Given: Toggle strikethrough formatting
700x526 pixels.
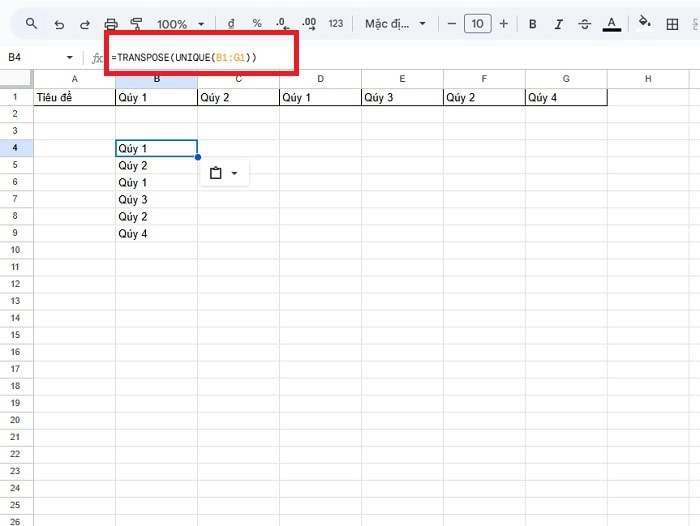Looking at the screenshot, I should [x=584, y=24].
